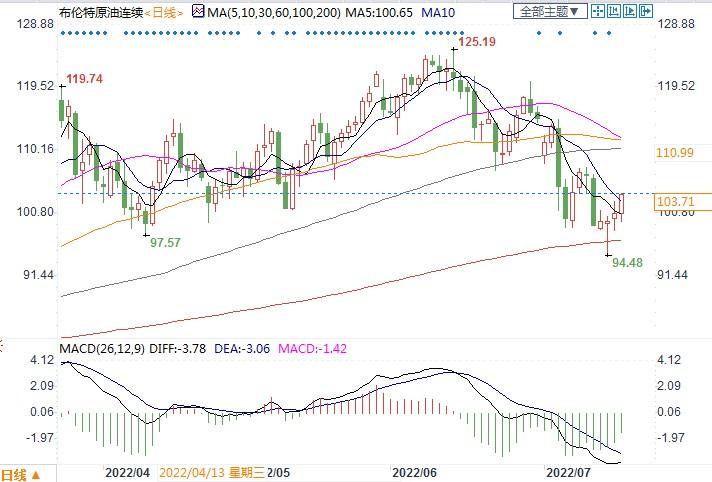
Task: Click the 2022/07 date on time axis
Action: point(567,468)
